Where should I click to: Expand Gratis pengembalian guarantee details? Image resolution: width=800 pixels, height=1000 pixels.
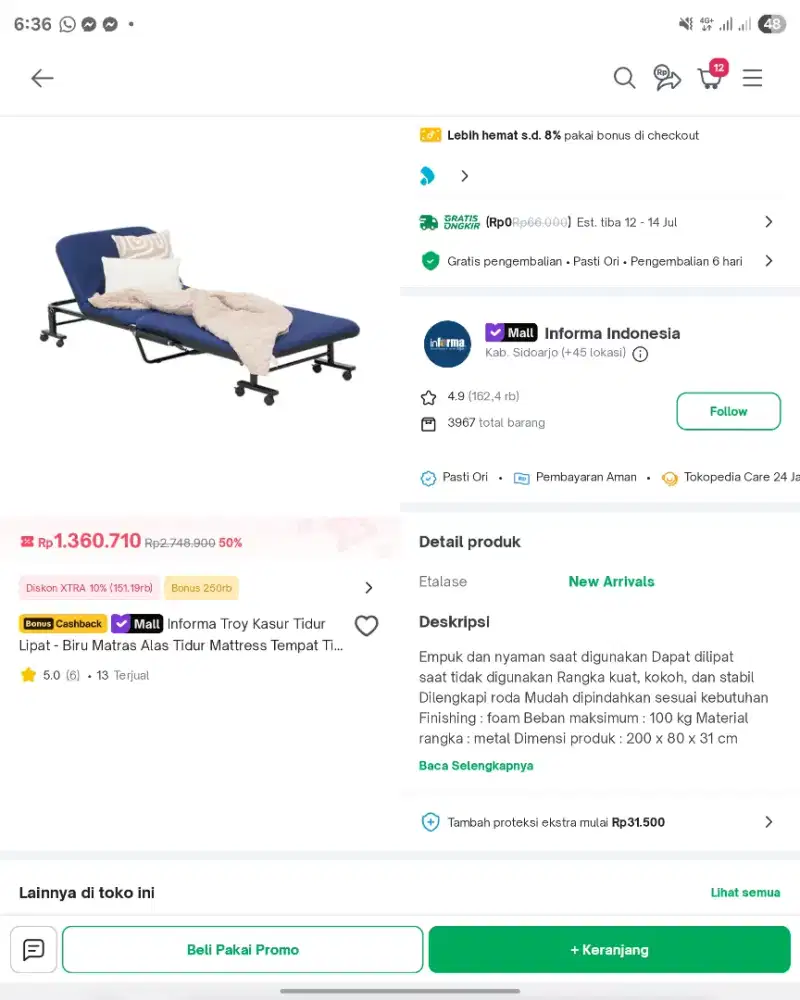coord(595,261)
